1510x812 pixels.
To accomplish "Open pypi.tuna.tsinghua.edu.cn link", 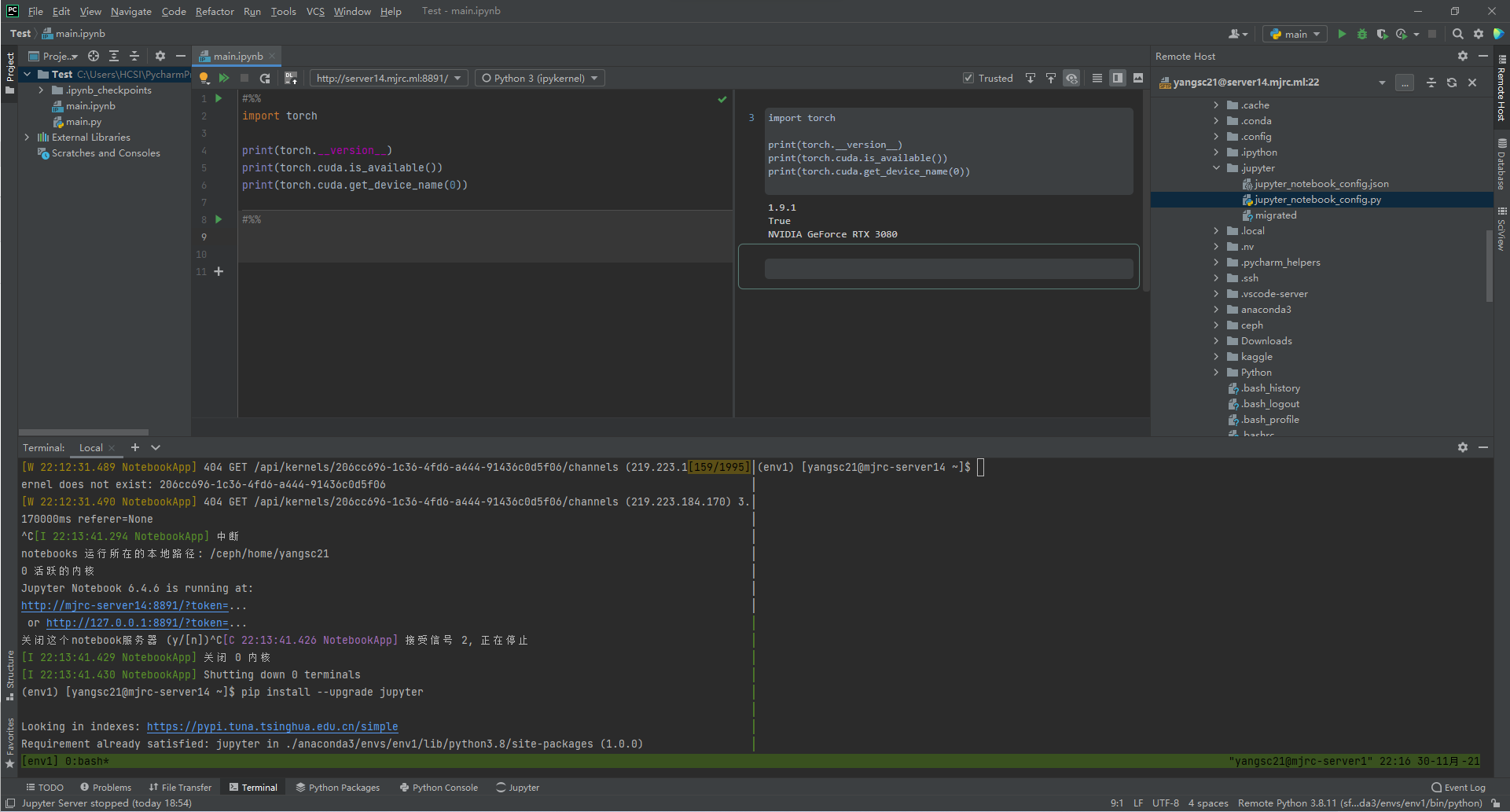I will [272, 727].
